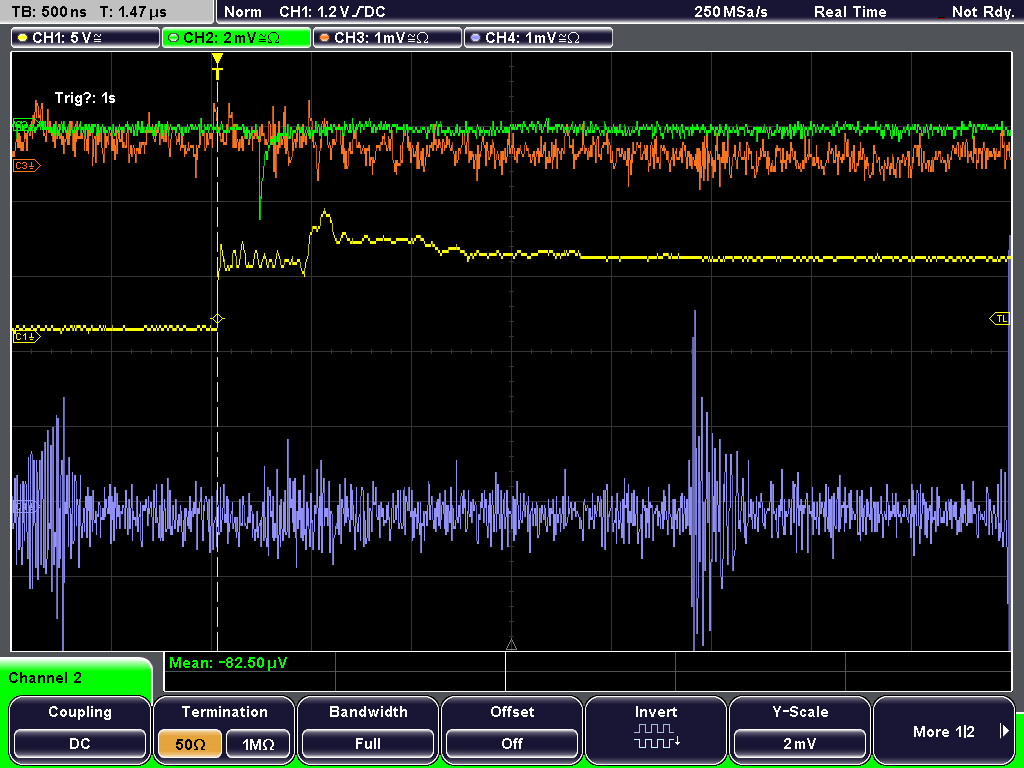Screen dimensions: 1024x768
Task: Select the CH2: 2 mV channel tab
Action: (x=236, y=38)
